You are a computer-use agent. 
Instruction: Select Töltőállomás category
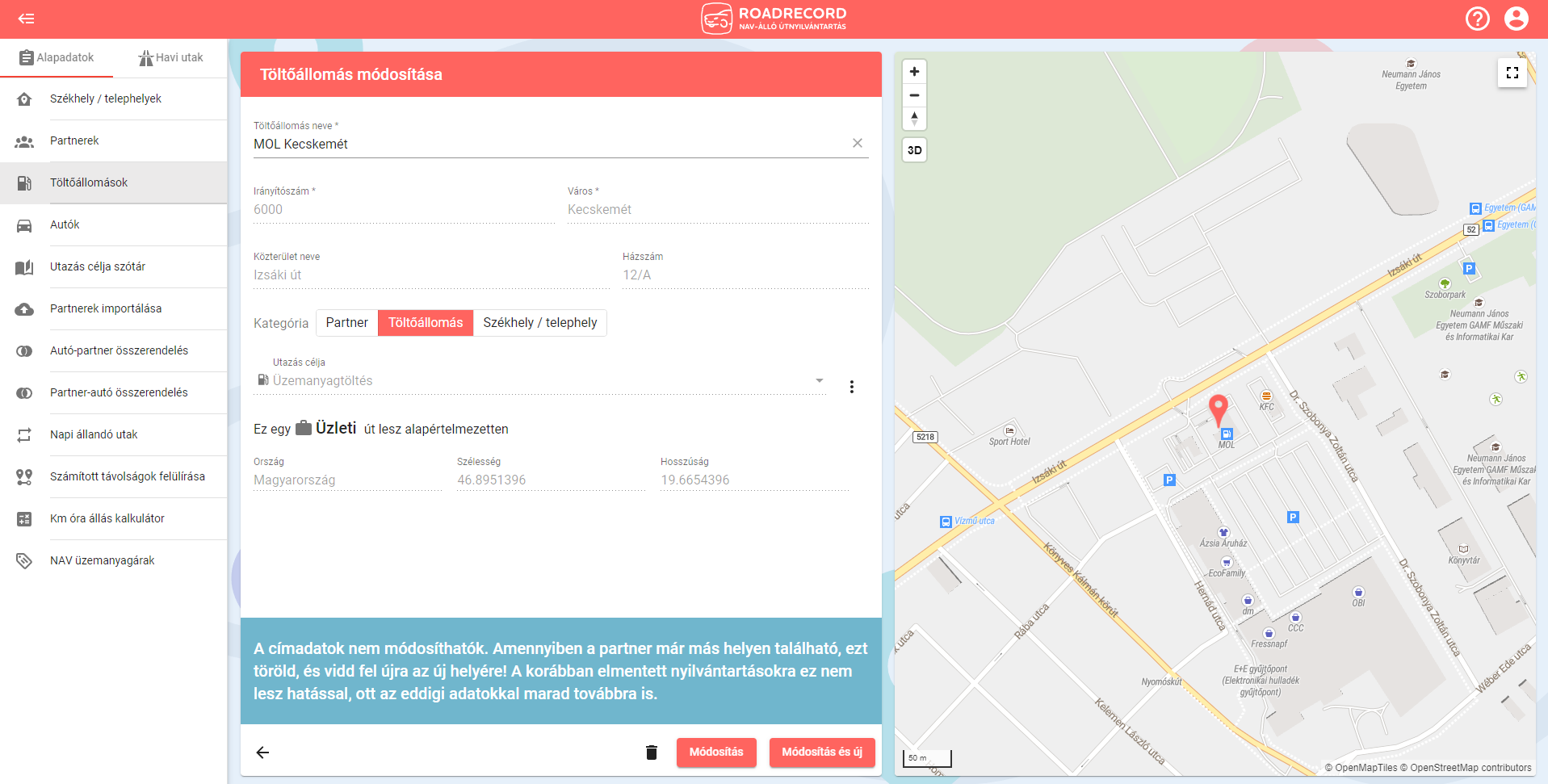pyautogui.click(x=426, y=322)
